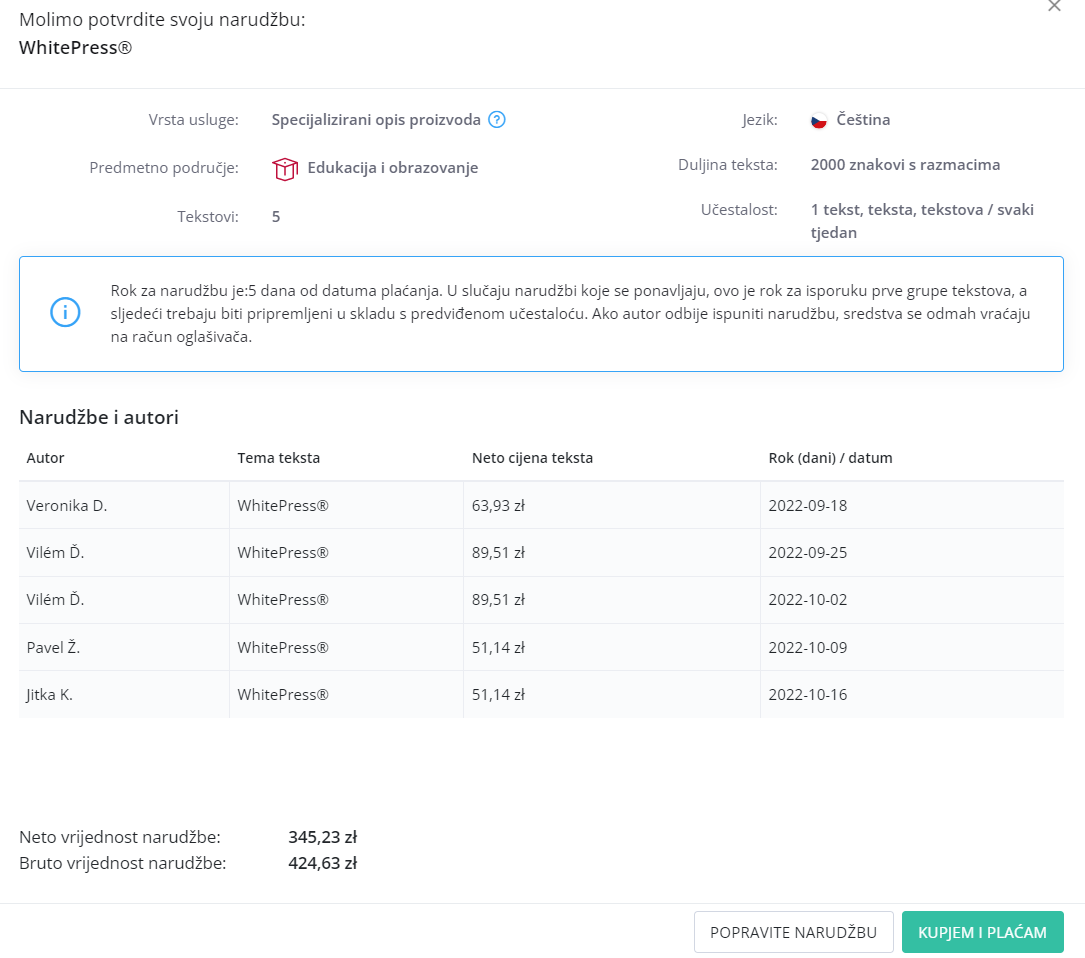Click the KUPJEM I PLAĆAM button
Image resolution: width=1085 pixels, height=958 pixels.
982,932
